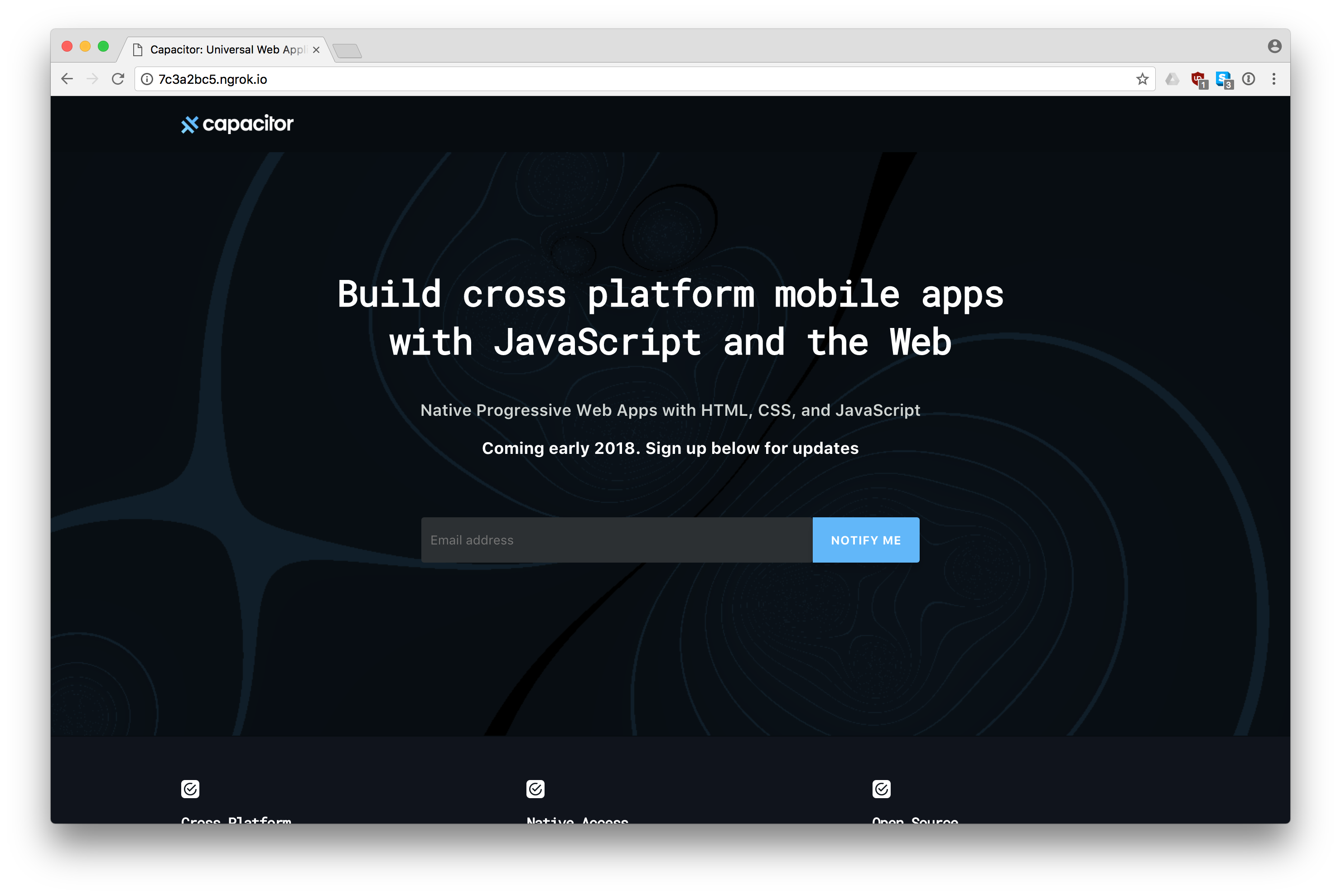Open the Google Drive extension
This screenshot has width=1341, height=896.
(x=1172, y=79)
